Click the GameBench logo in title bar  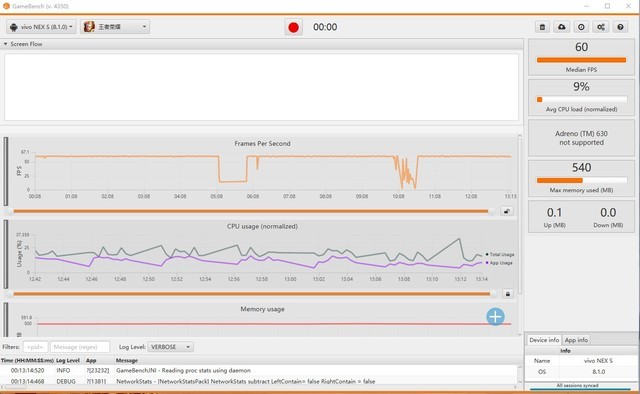click(6, 6)
